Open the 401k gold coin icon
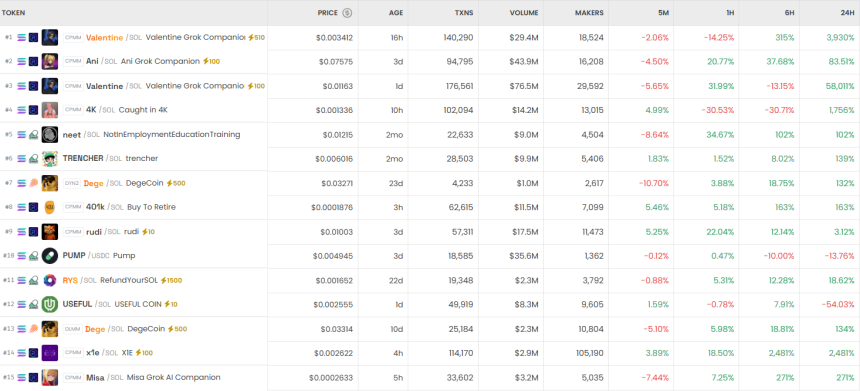 50,207
